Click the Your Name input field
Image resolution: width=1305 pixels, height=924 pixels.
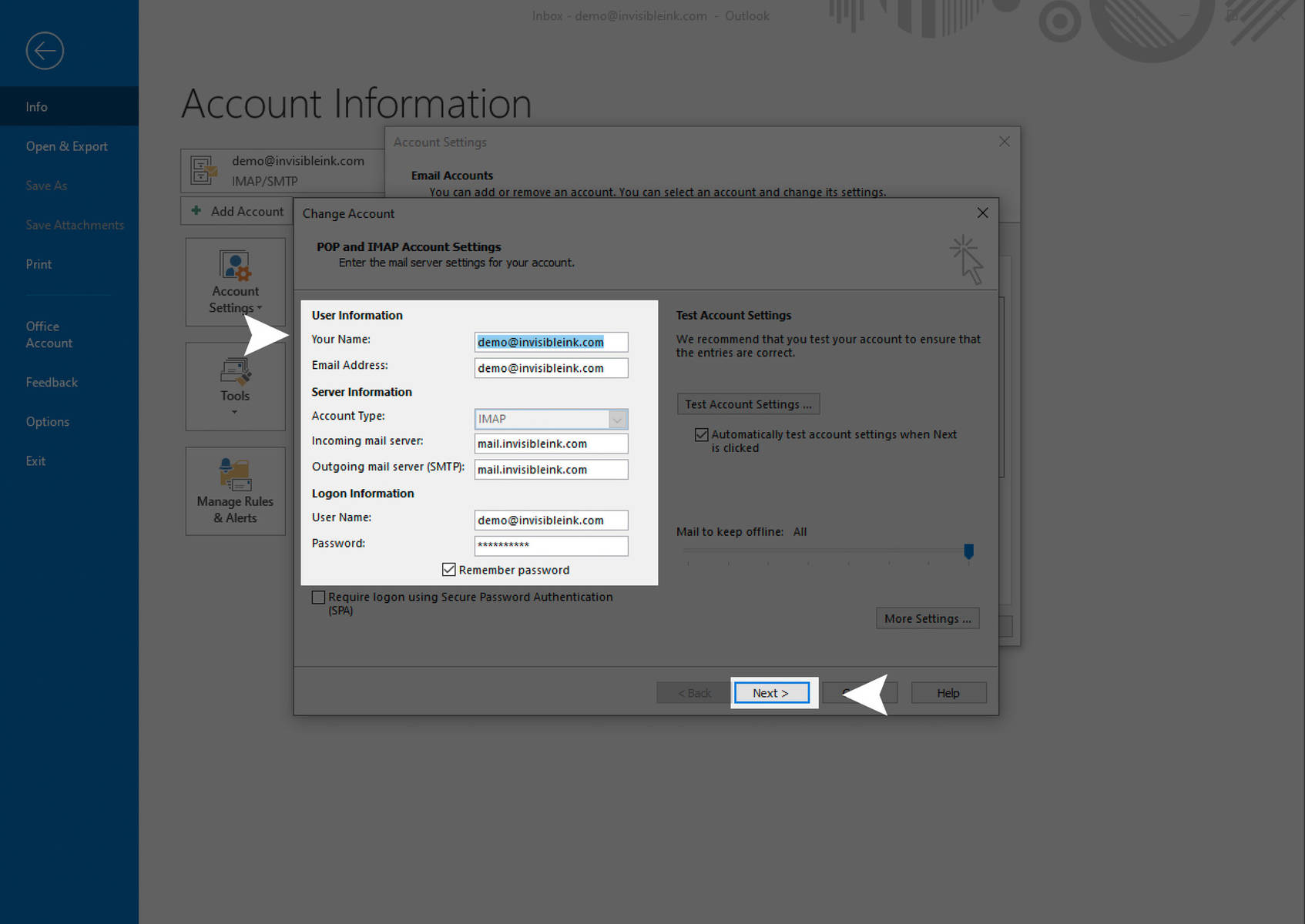[551, 342]
